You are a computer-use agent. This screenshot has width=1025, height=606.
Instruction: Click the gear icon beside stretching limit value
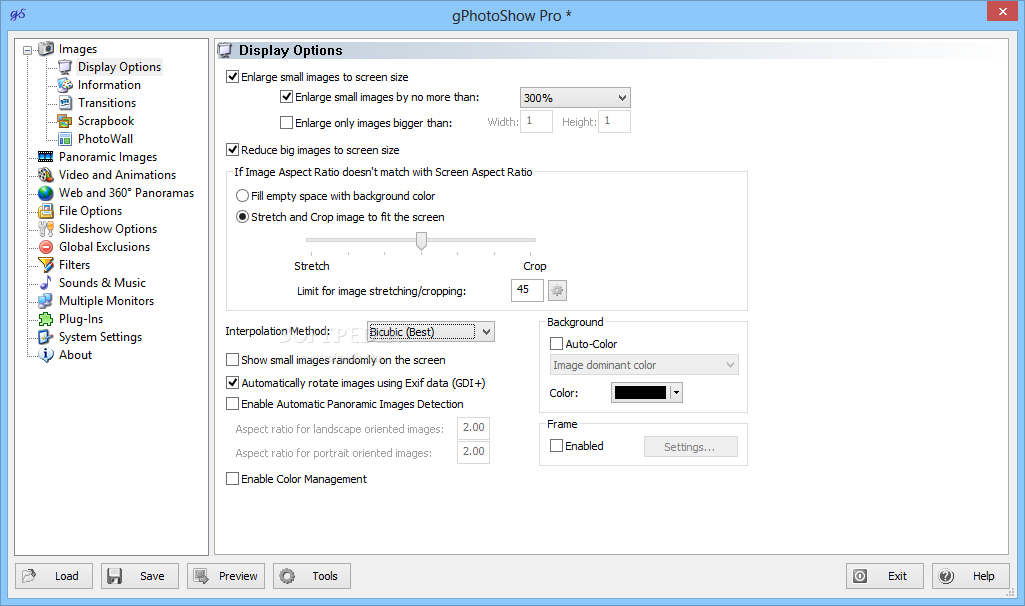click(x=557, y=290)
